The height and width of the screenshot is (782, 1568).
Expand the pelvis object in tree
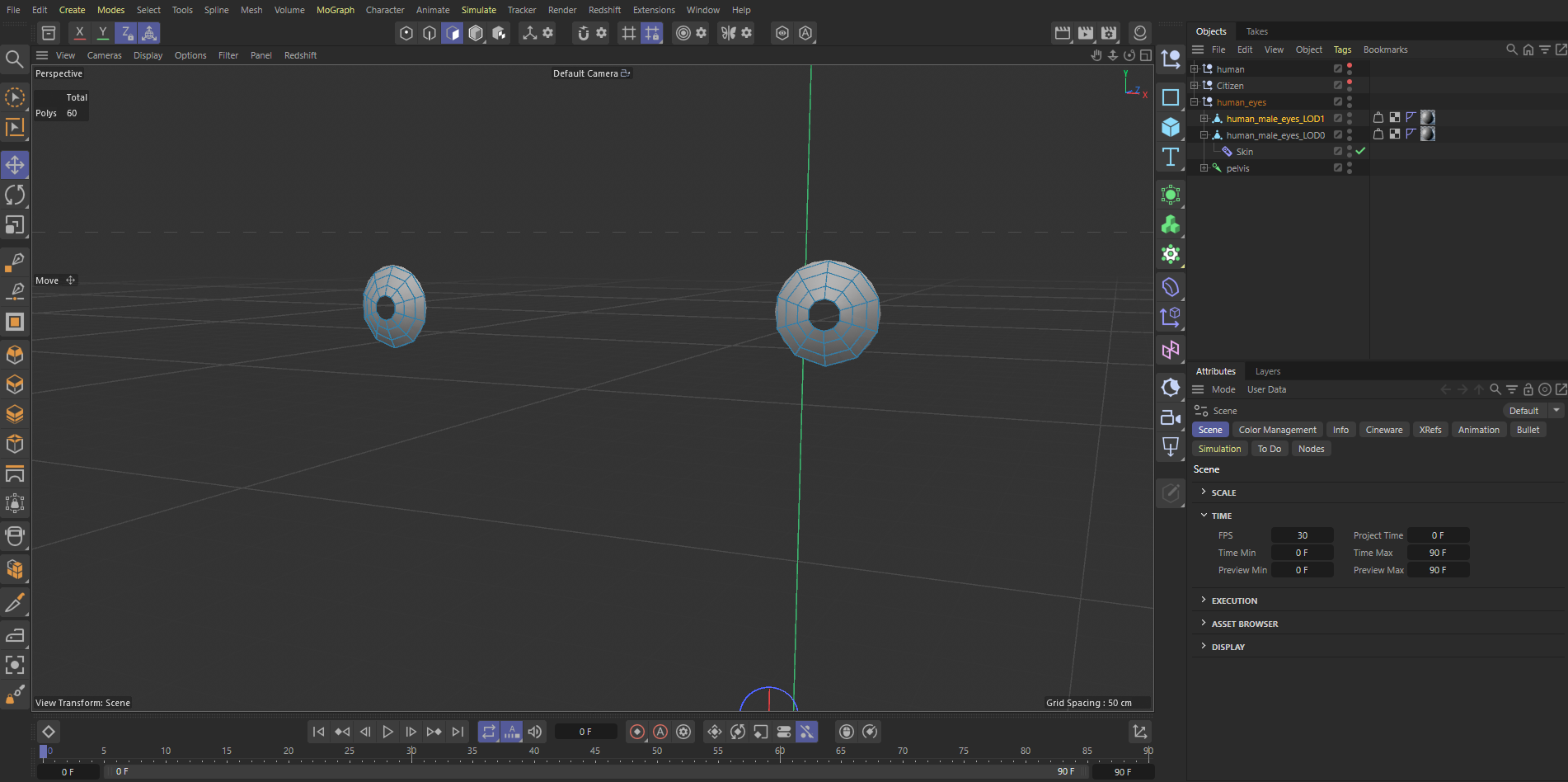pos(1204,168)
